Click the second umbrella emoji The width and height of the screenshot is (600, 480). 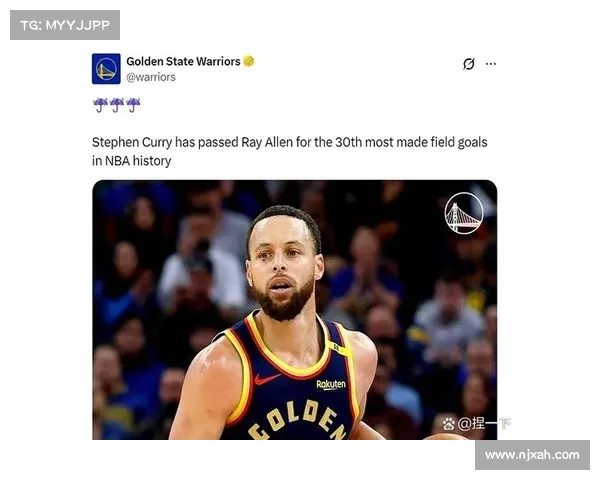click(x=117, y=104)
